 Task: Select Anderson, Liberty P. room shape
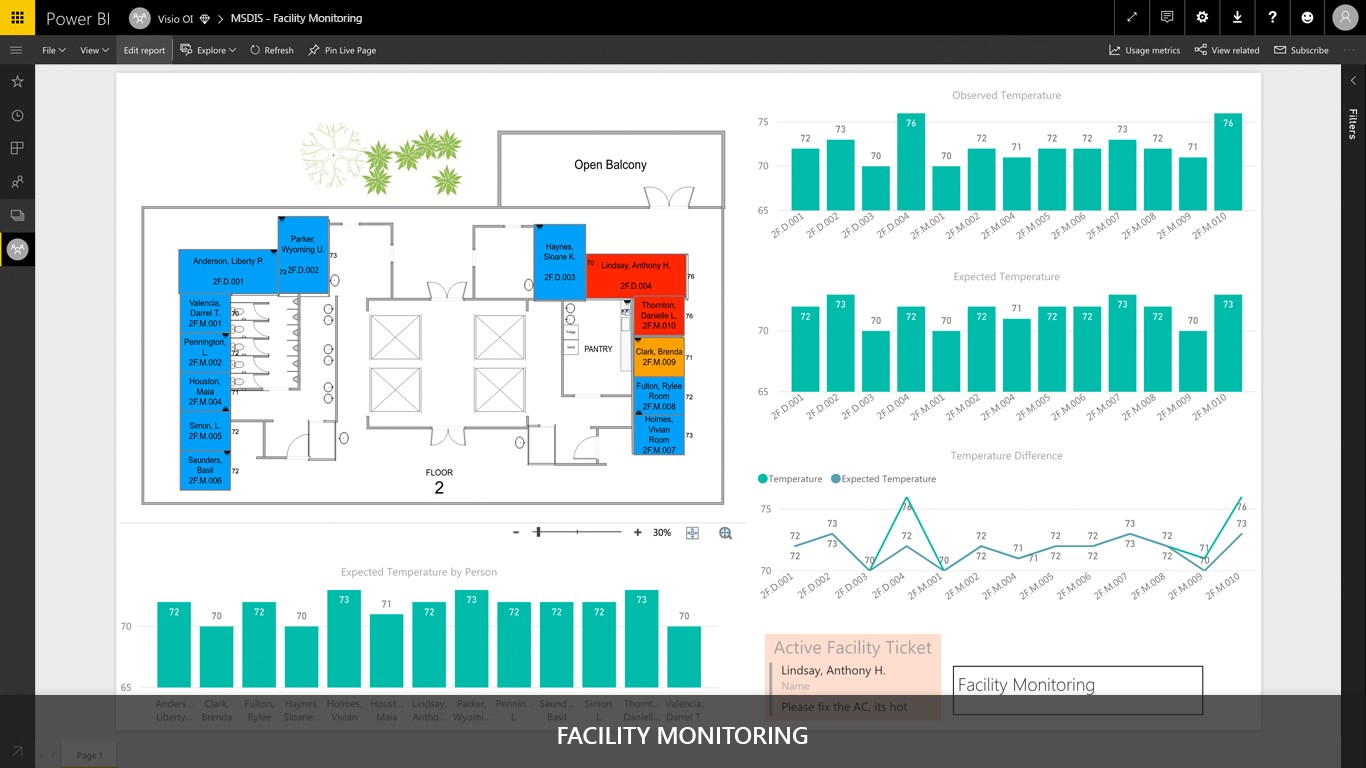(228, 271)
